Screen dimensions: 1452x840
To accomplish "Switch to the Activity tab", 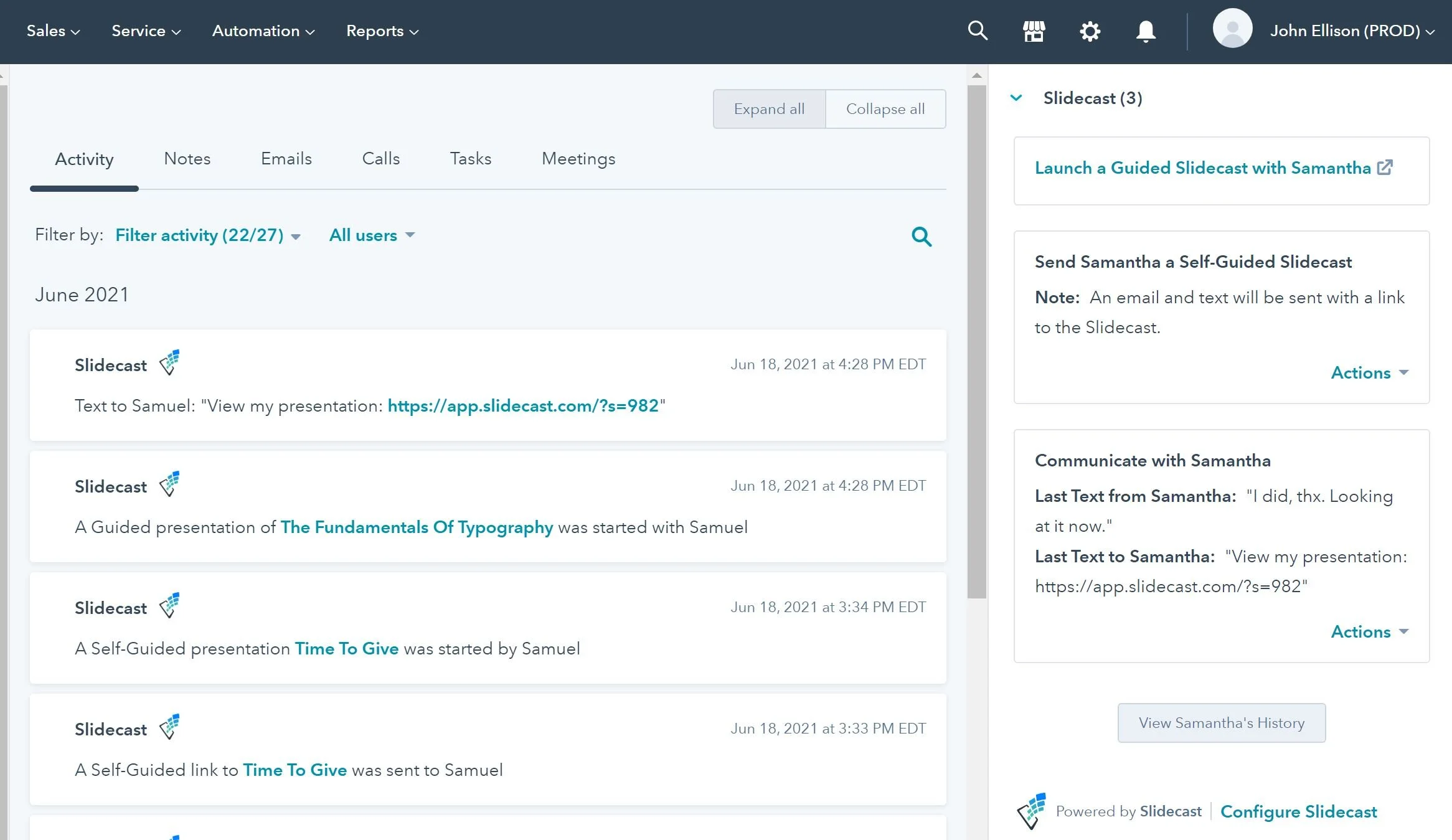I will click(84, 159).
